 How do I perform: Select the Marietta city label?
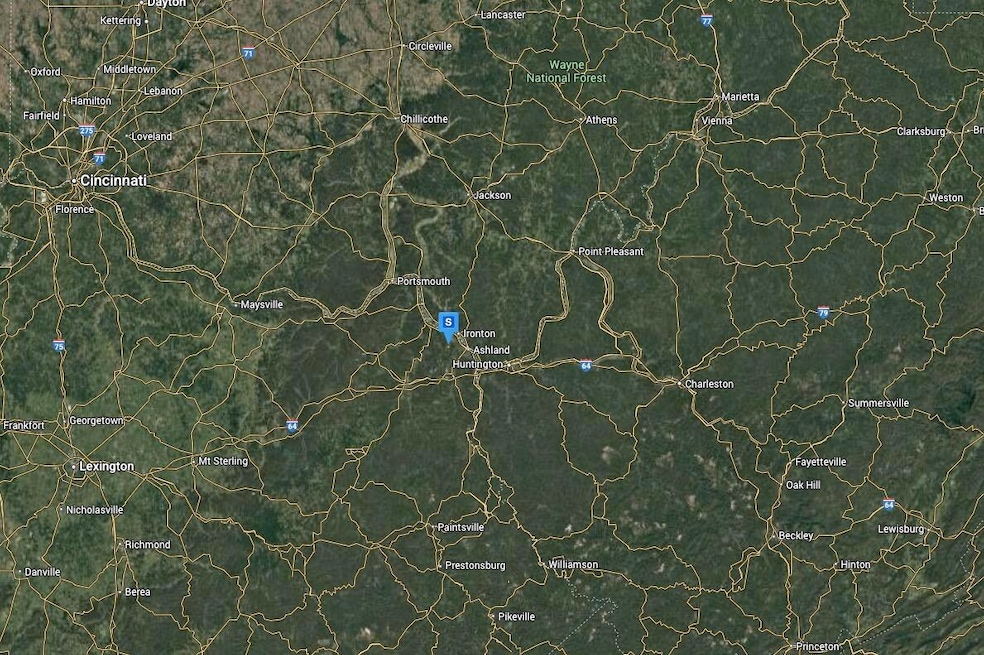tap(740, 97)
